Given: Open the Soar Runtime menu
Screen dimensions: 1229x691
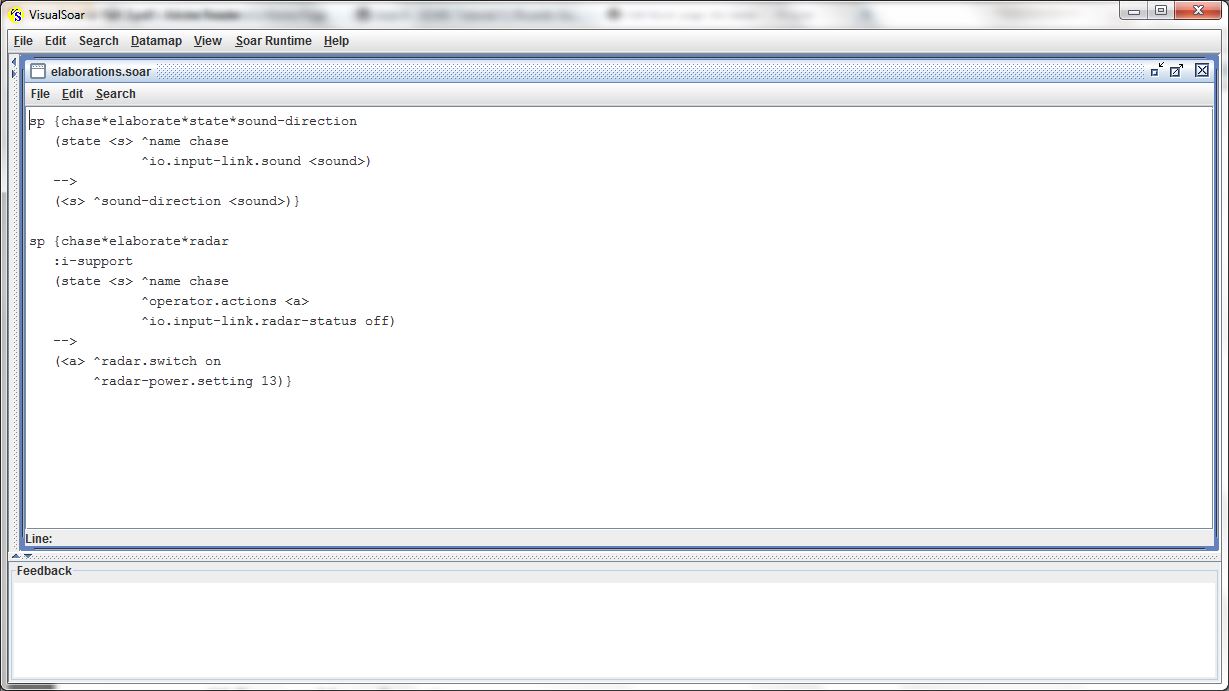Looking at the screenshot, I should [273, 41].
